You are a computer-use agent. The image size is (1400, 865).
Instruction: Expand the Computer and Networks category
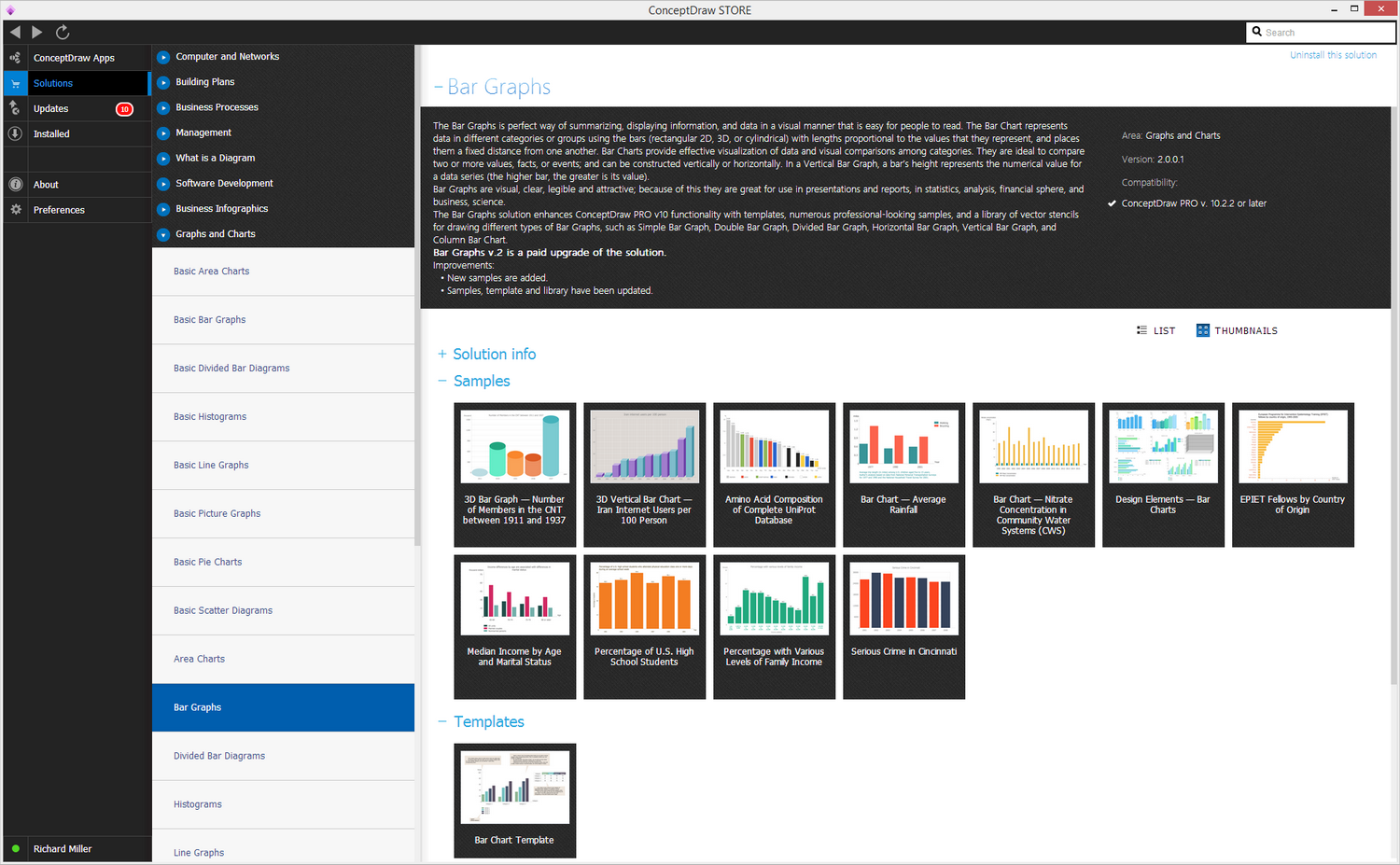tap(163, 57)
